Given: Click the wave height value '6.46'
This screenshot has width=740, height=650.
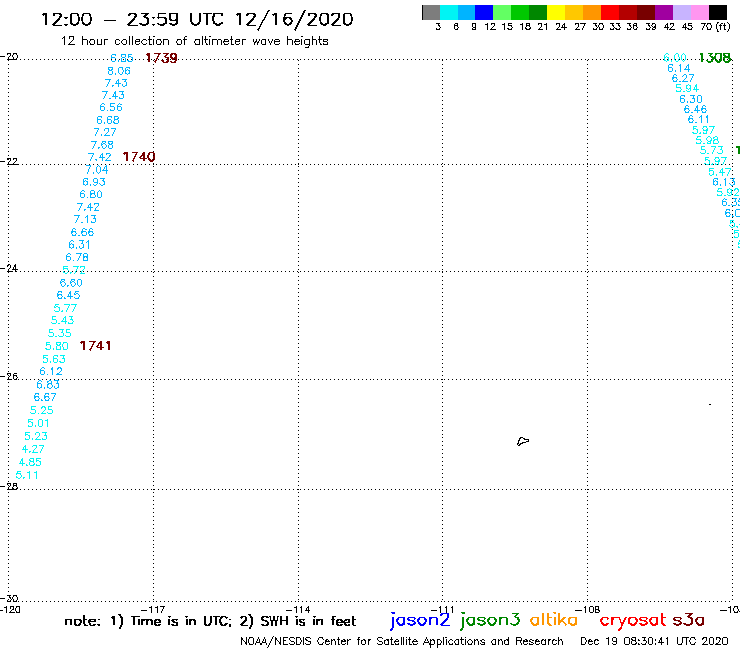Looking at the screenshot, I should (x=695, y=110).
